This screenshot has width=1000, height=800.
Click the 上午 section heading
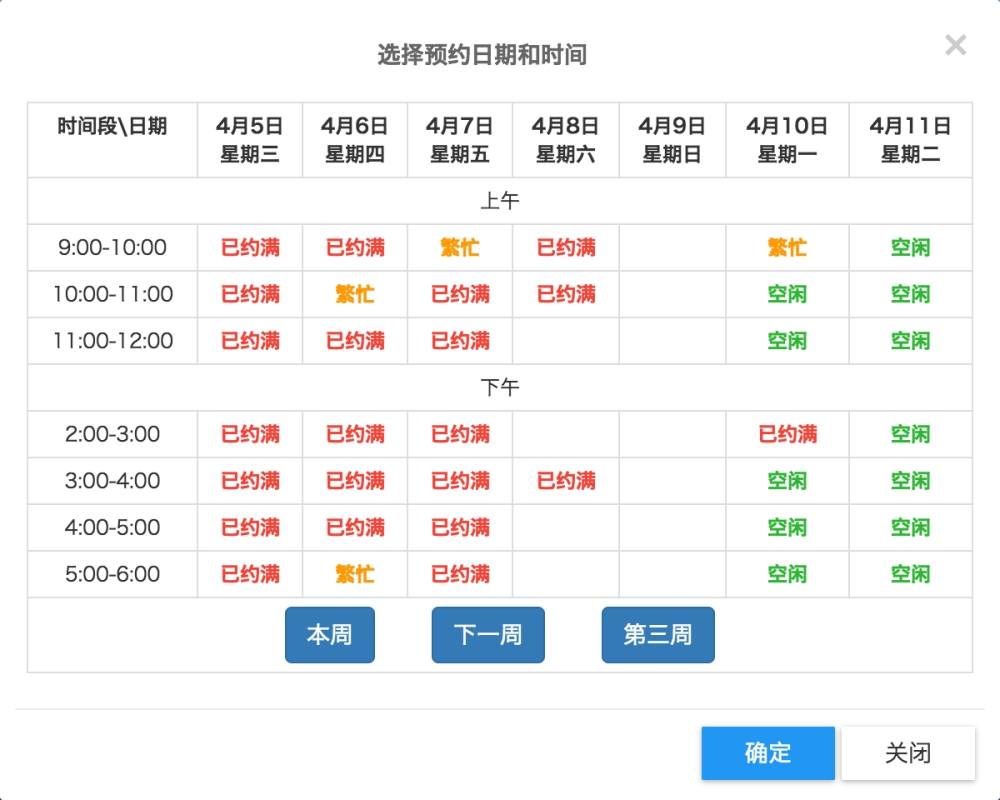pos(500,201)
